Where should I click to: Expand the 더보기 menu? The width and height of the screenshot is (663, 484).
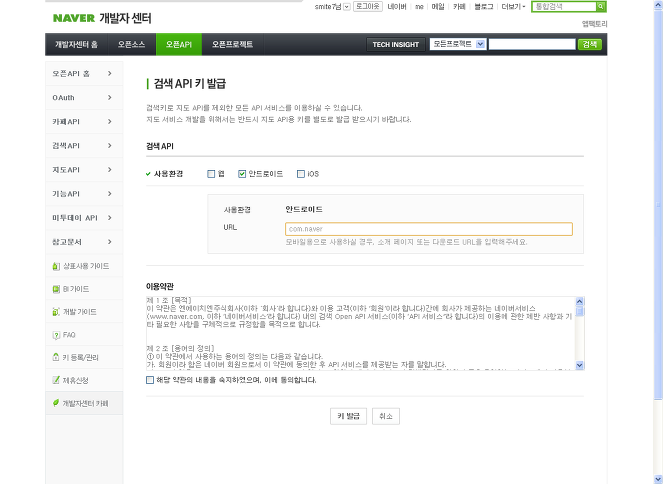coord(513,6)
